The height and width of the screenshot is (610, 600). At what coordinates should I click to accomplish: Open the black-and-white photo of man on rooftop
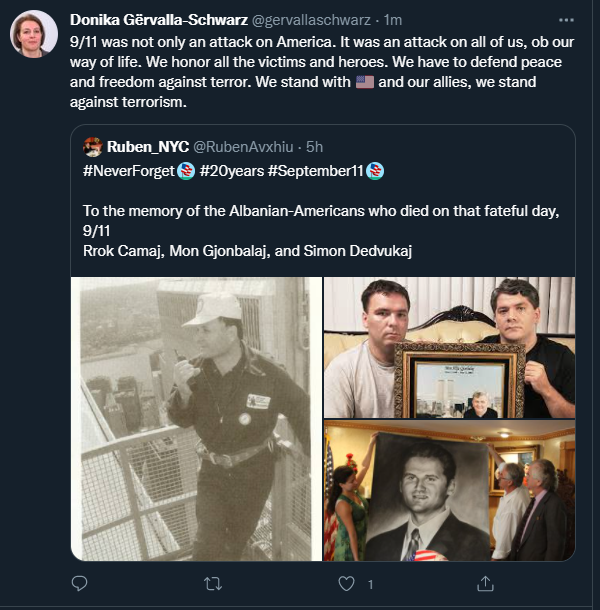pos(196,418)
